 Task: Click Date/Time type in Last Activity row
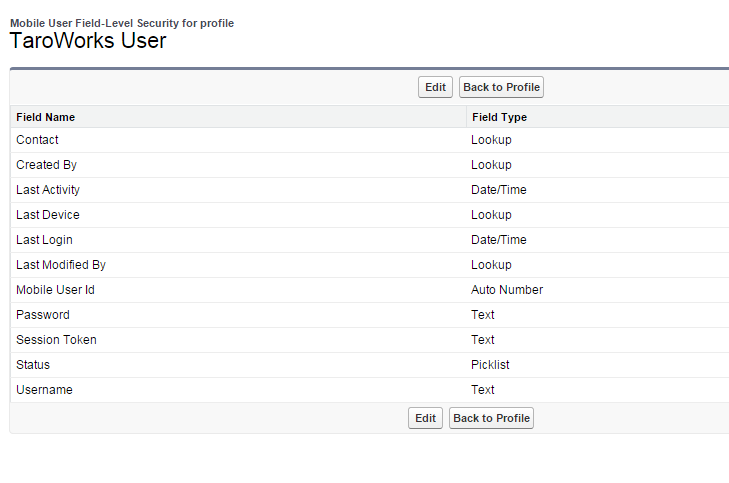click(499, 190)
